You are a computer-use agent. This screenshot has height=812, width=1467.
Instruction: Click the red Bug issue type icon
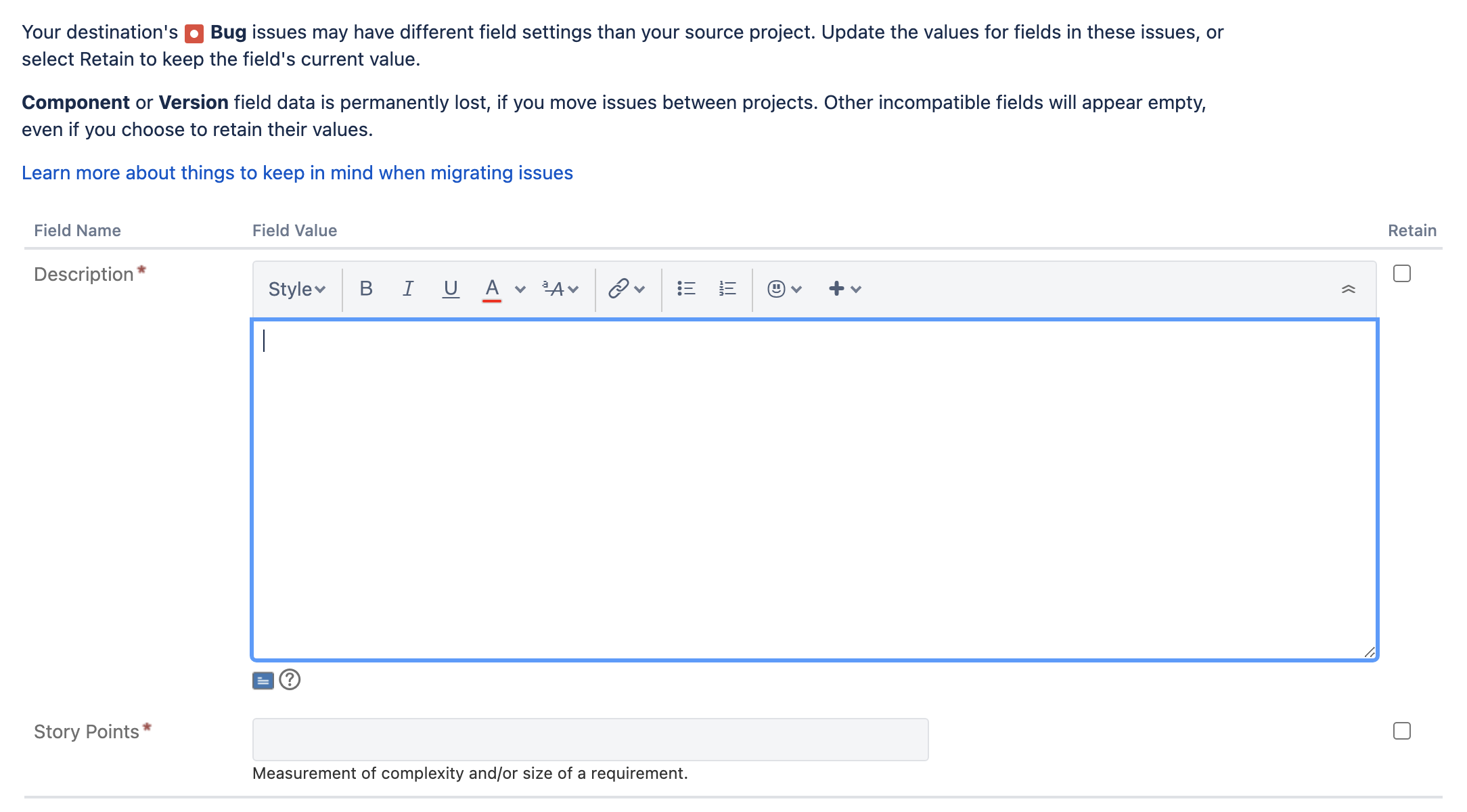(x=194, y=33)
